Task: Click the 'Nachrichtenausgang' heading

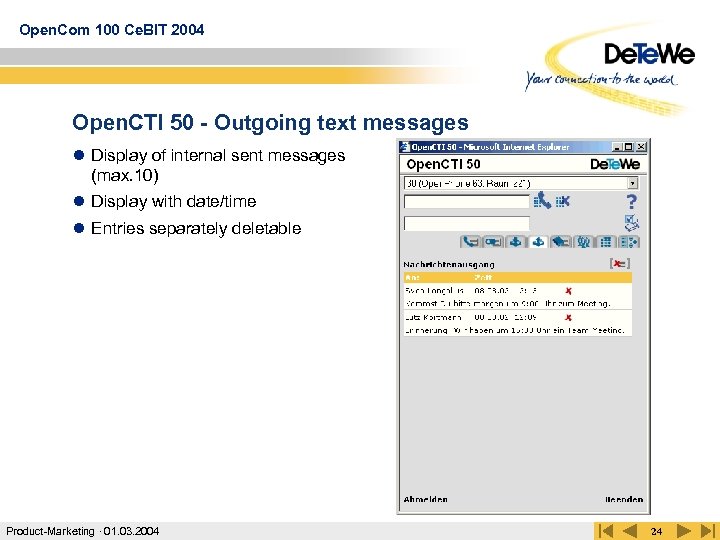Action: click(449, 264)
